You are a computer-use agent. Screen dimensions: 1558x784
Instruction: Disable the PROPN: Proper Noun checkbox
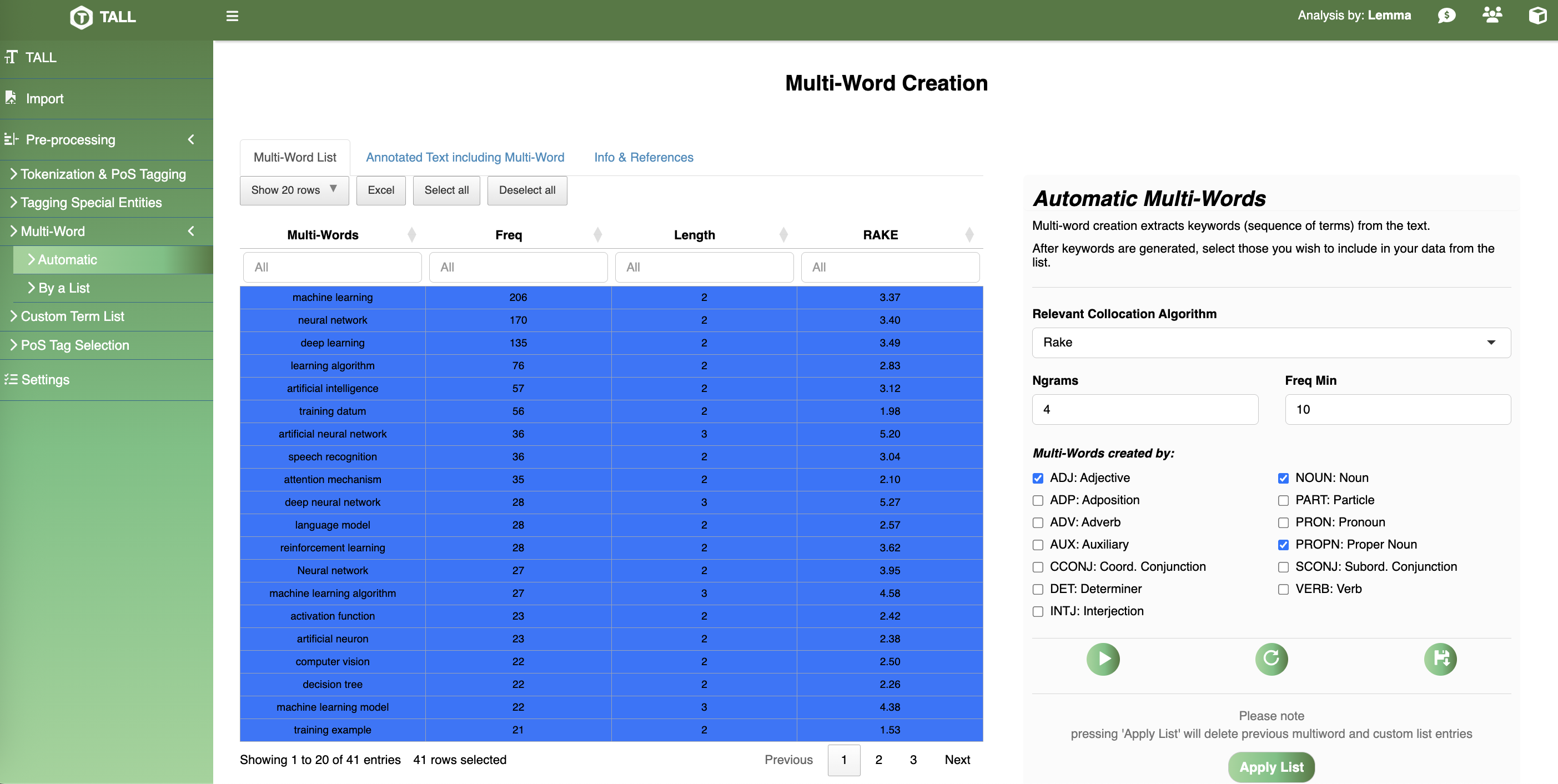(1283, 545)
